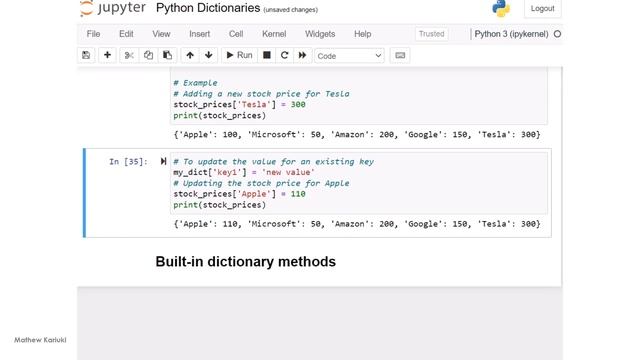Image resolution: width=640 pixels, height=360 pixels.
Task: Click the kernel idle circle indicator
Action: click(557, 34)
